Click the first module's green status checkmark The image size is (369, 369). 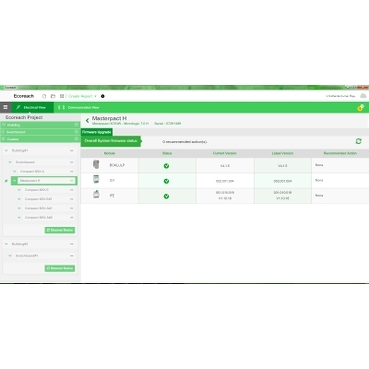pos(166,166)
